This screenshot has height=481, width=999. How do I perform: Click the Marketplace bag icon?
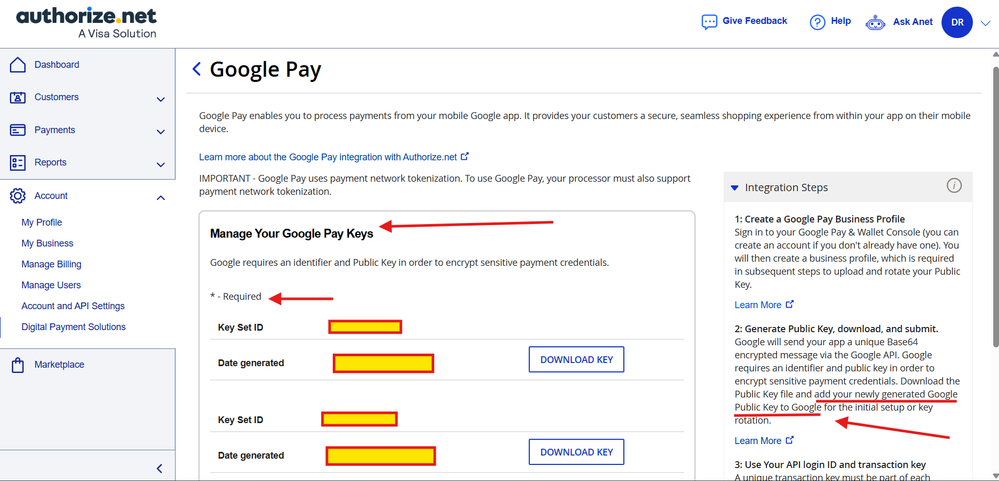pos(18,365)
